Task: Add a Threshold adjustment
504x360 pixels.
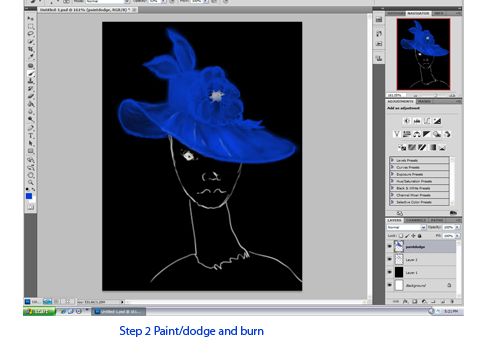Action: [x=422, y=147]
